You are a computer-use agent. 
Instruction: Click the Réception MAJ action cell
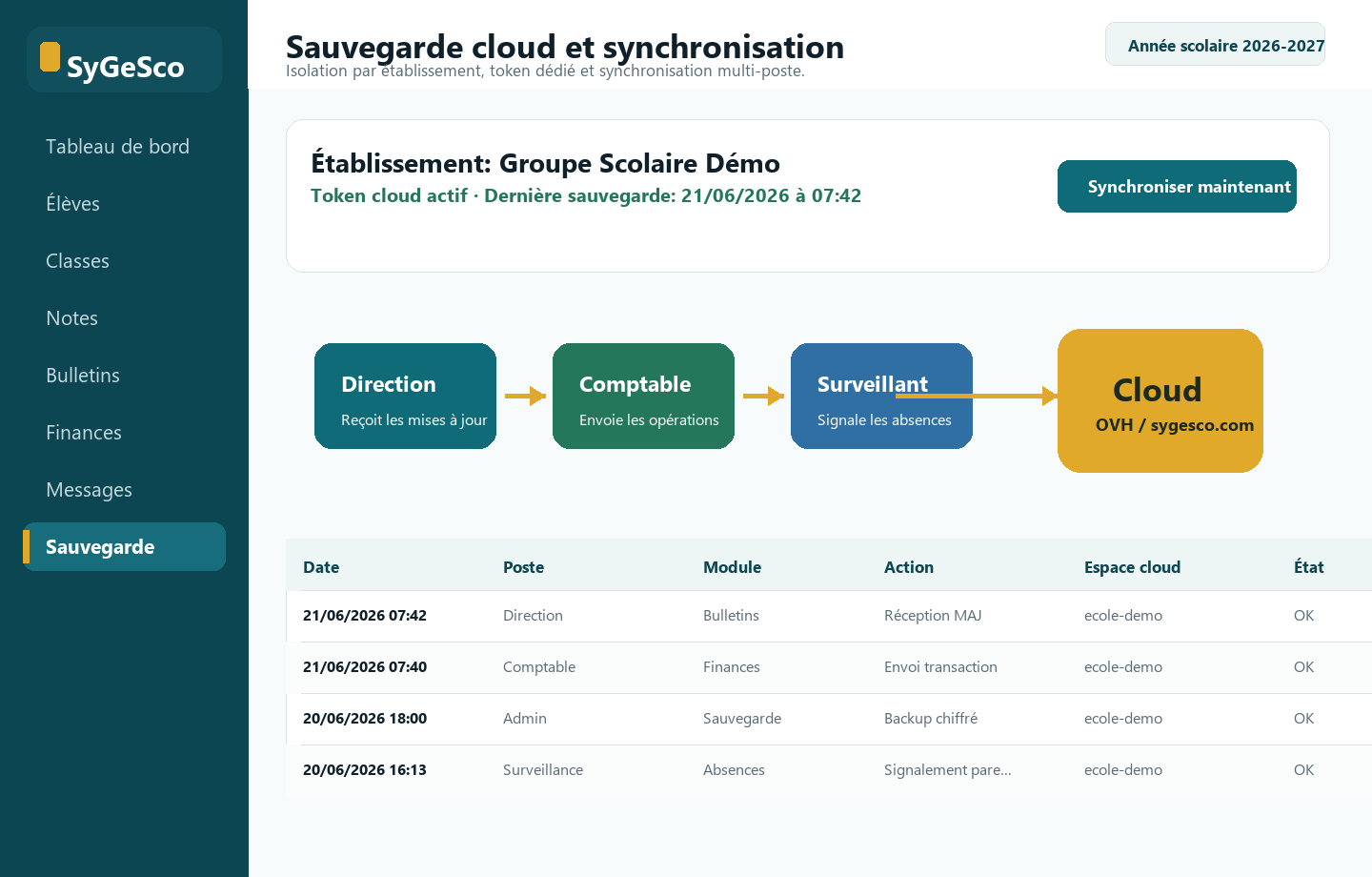[933, 616]
